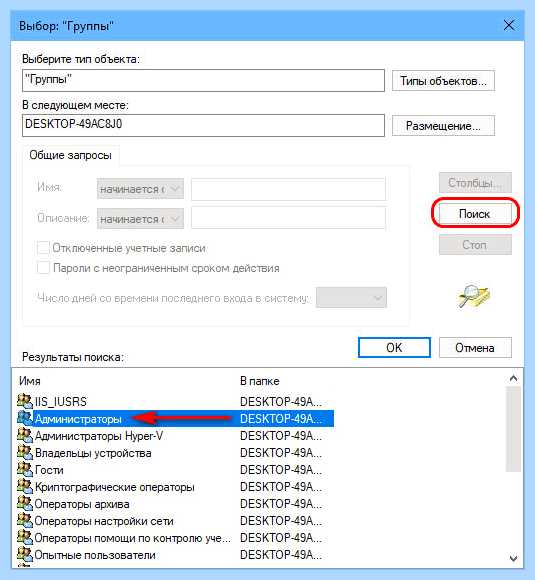Confirm selection with the OK button

[x=394, y=347]
